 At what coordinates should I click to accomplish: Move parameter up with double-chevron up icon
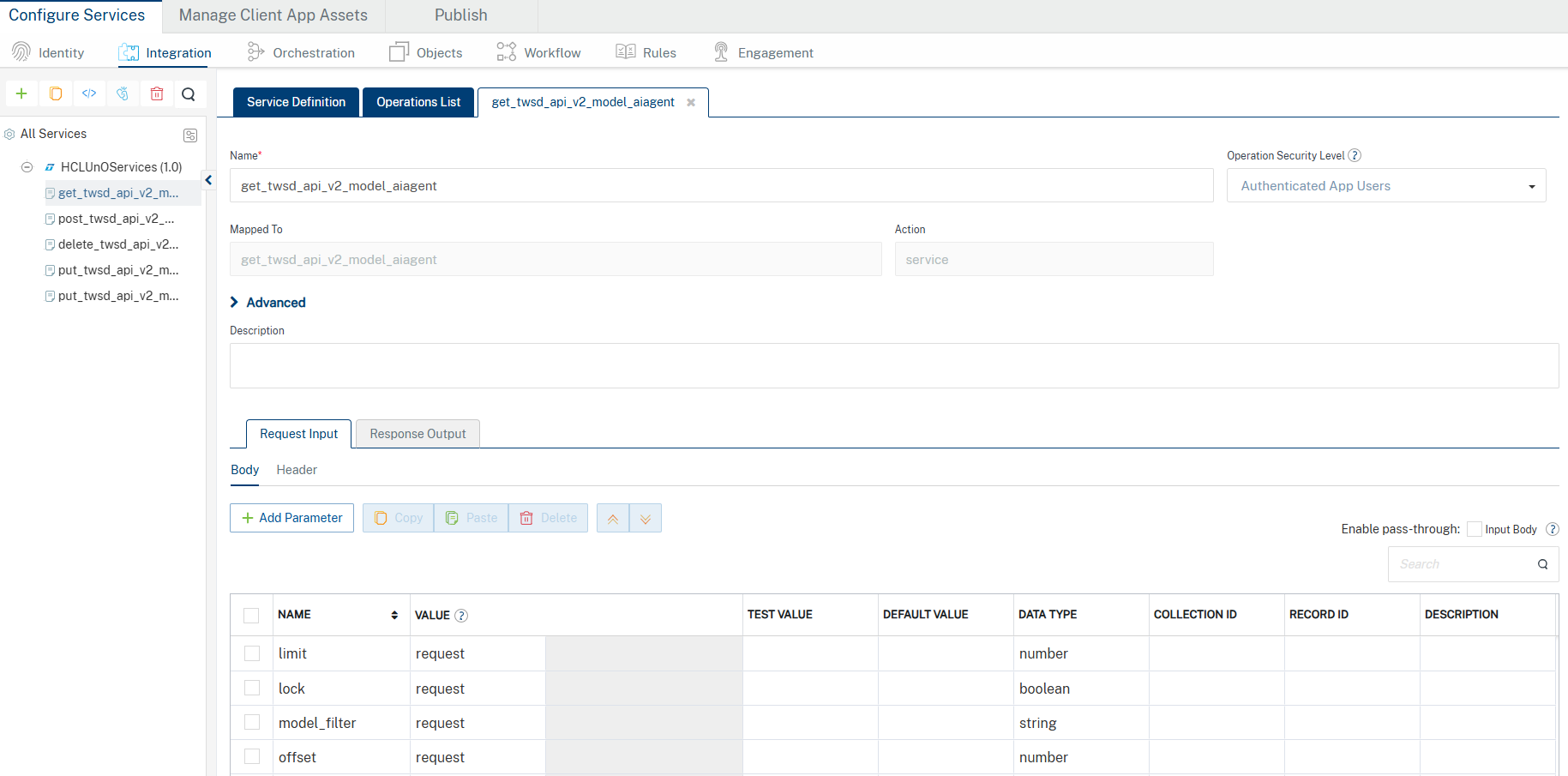click(613, 518)
